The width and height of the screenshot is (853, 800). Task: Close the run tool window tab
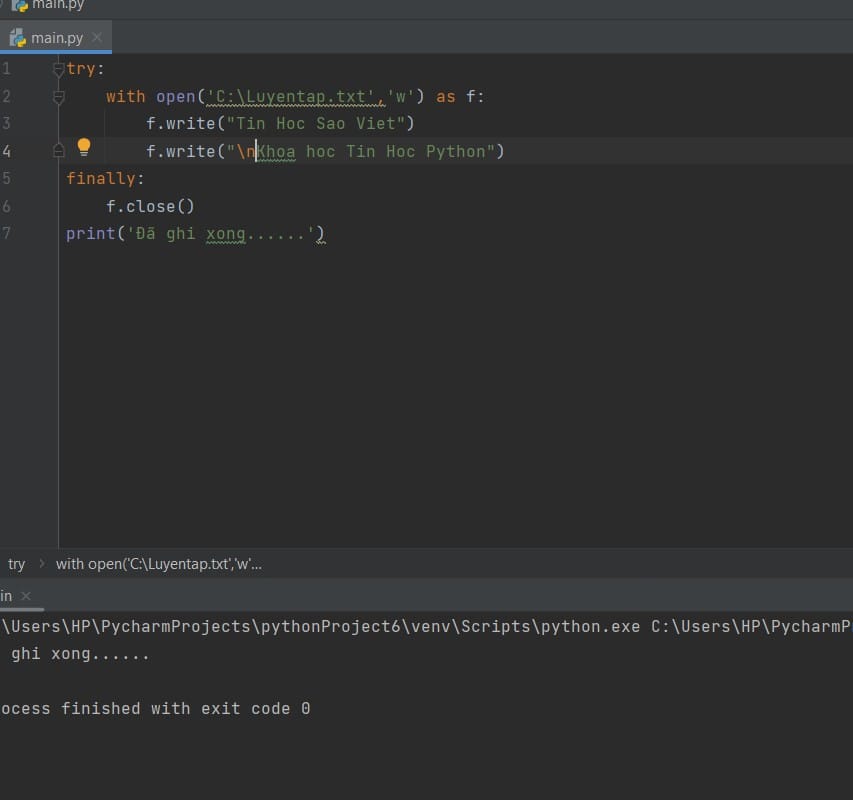tap(26, 596)
